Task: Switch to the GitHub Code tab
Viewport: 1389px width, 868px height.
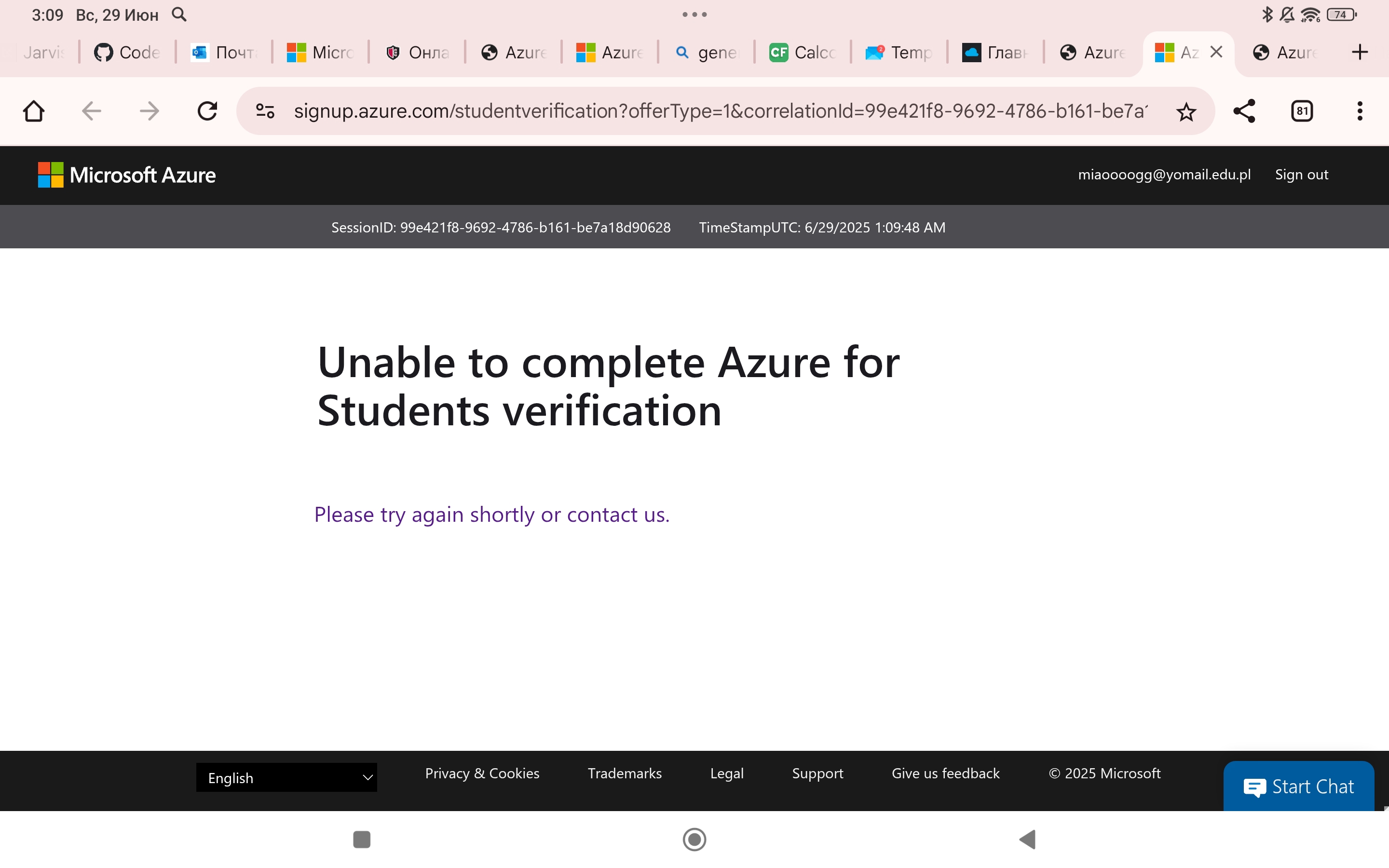Action: pyautogui.click(x=127, y=52)
